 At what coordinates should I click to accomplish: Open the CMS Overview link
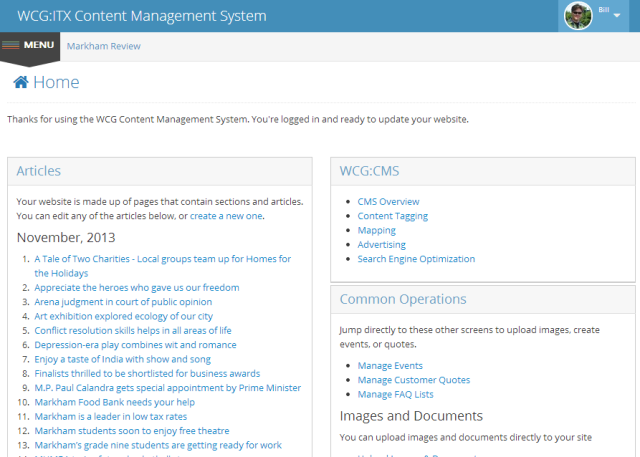(x=388, y=202)
